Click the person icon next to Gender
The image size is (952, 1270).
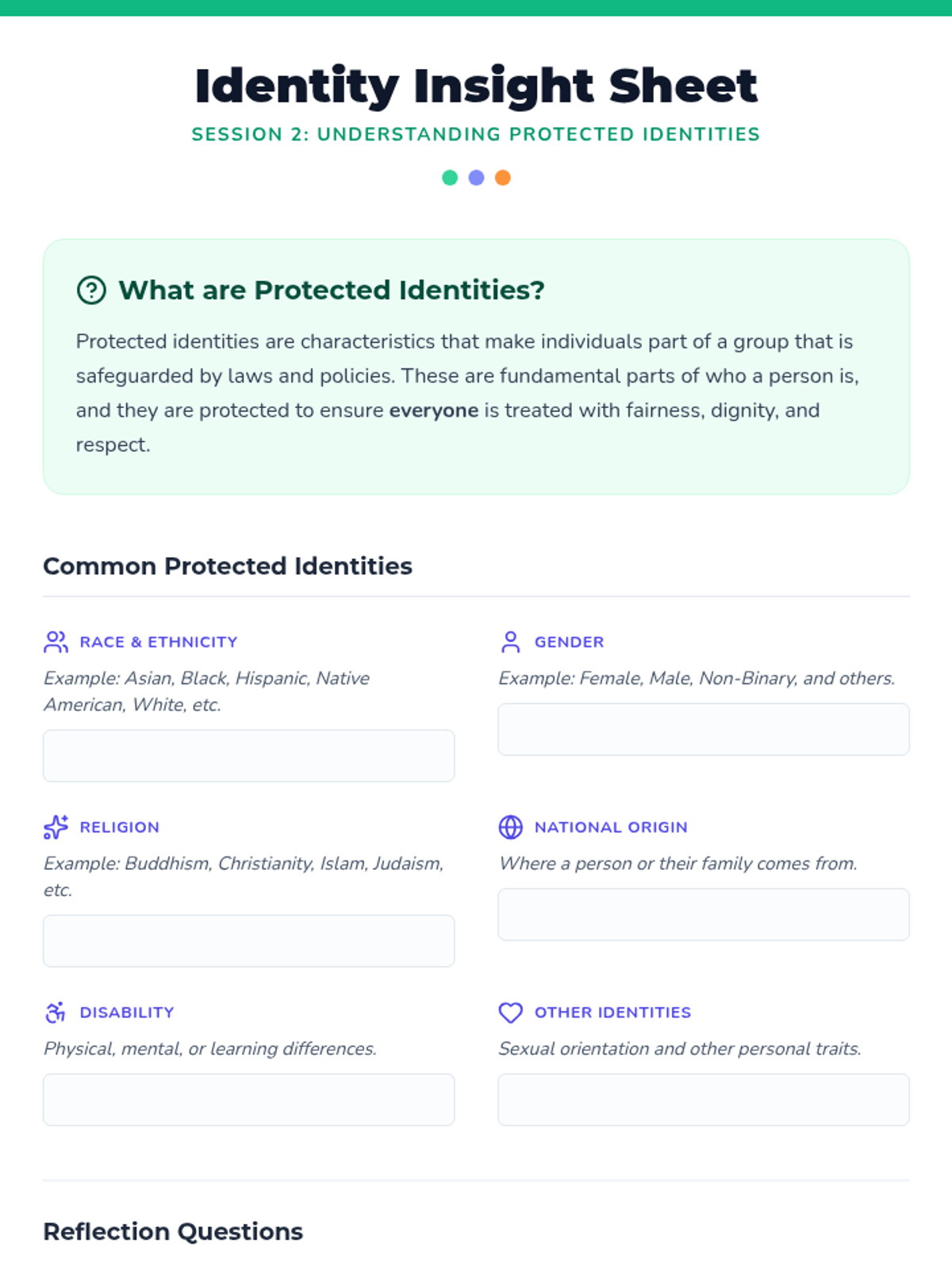511,641
